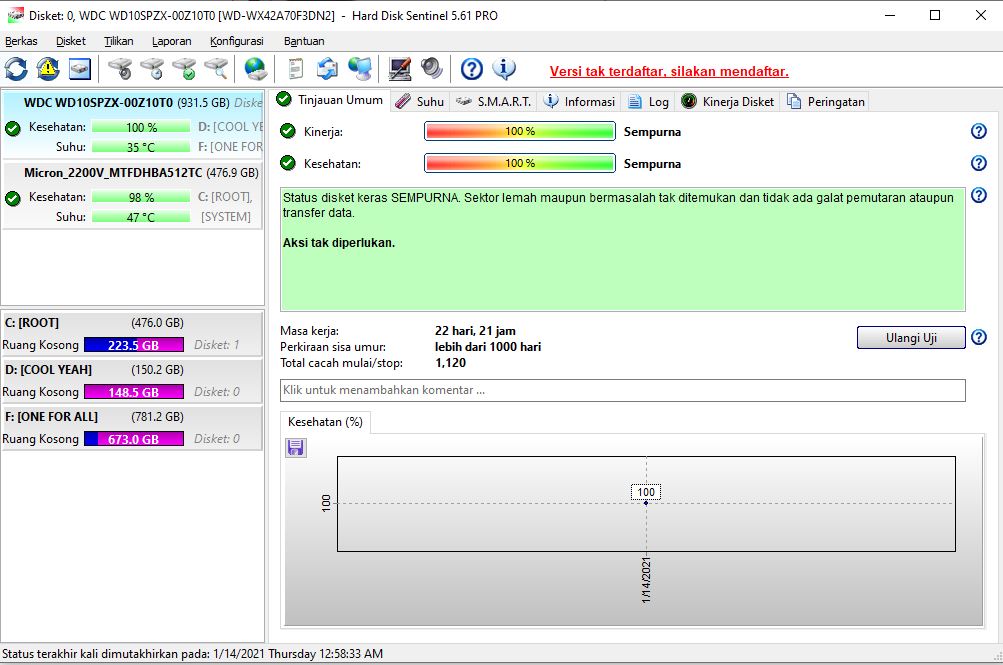Open the Laporan menu
This screenshot has height=665, width=1003.
pyautogui.click(x=171, y=41)
